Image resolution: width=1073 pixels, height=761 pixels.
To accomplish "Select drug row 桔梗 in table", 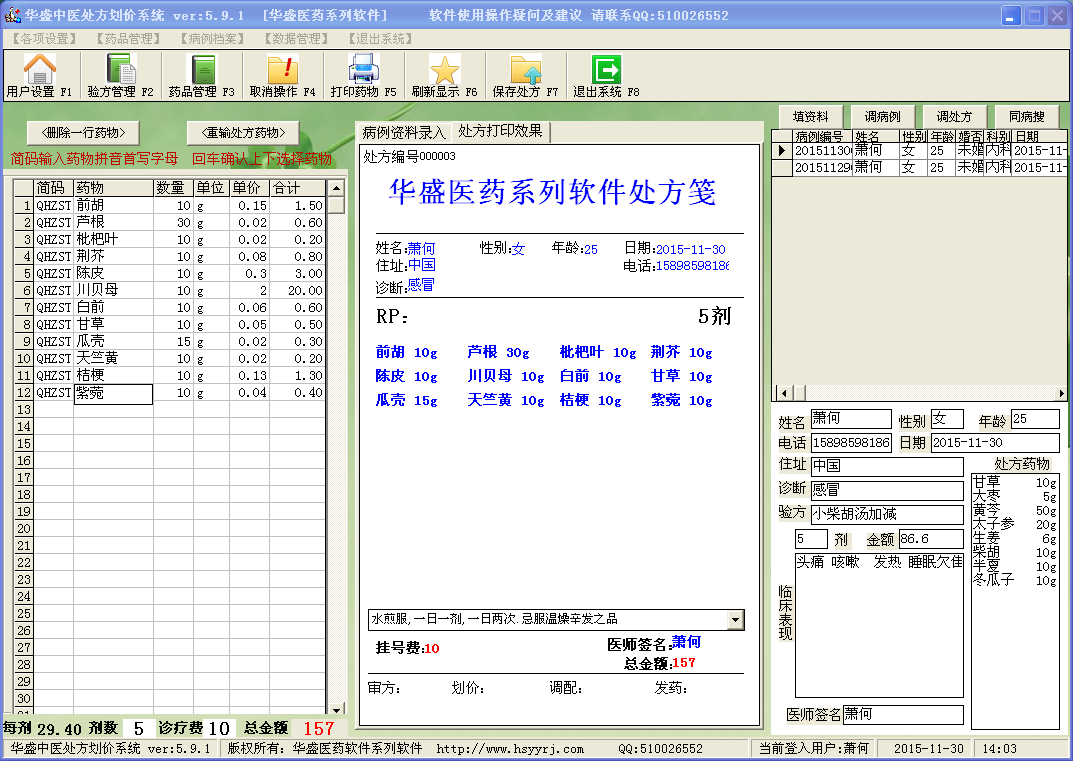I will tap(170, 376).
